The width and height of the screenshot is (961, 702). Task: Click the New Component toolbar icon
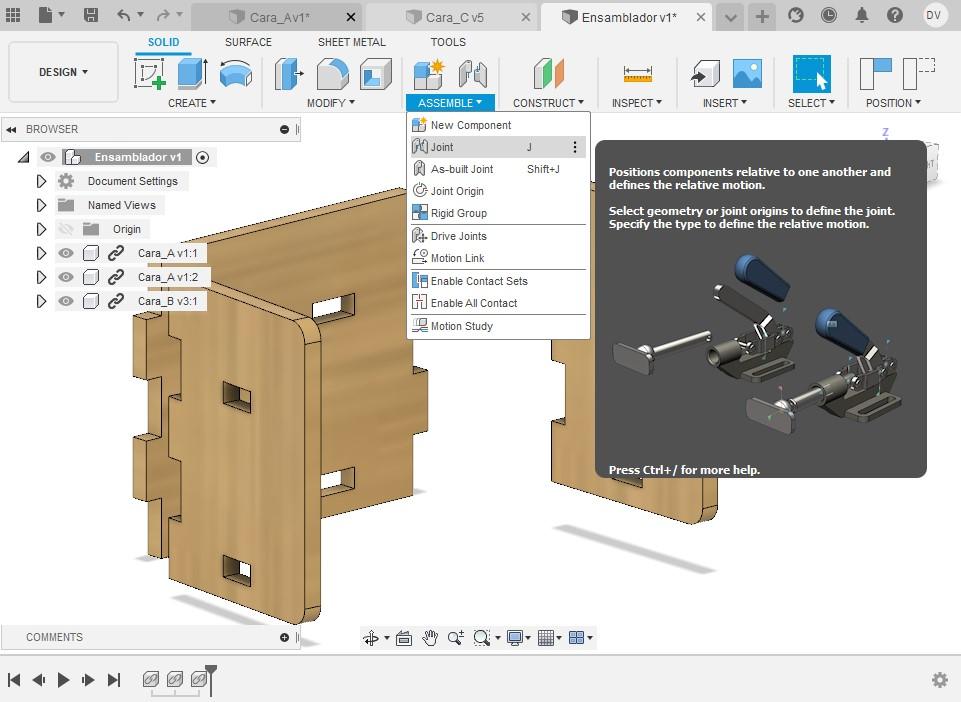(x=428, y=74)
